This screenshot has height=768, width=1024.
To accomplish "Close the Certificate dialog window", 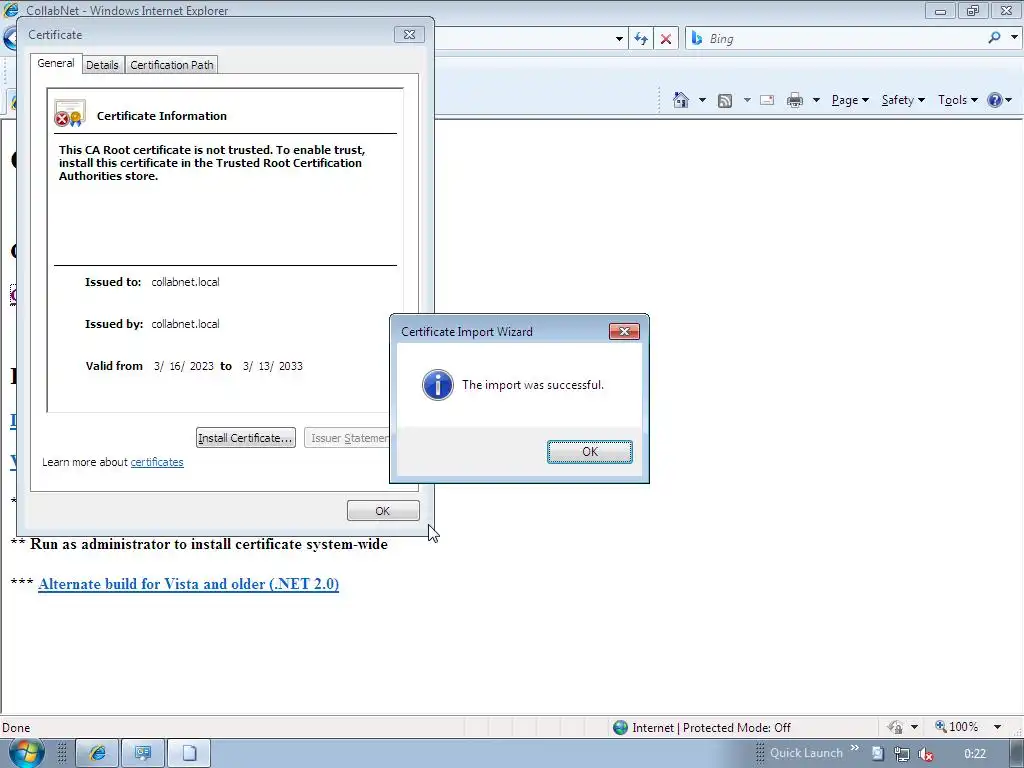I will (409, 35).
